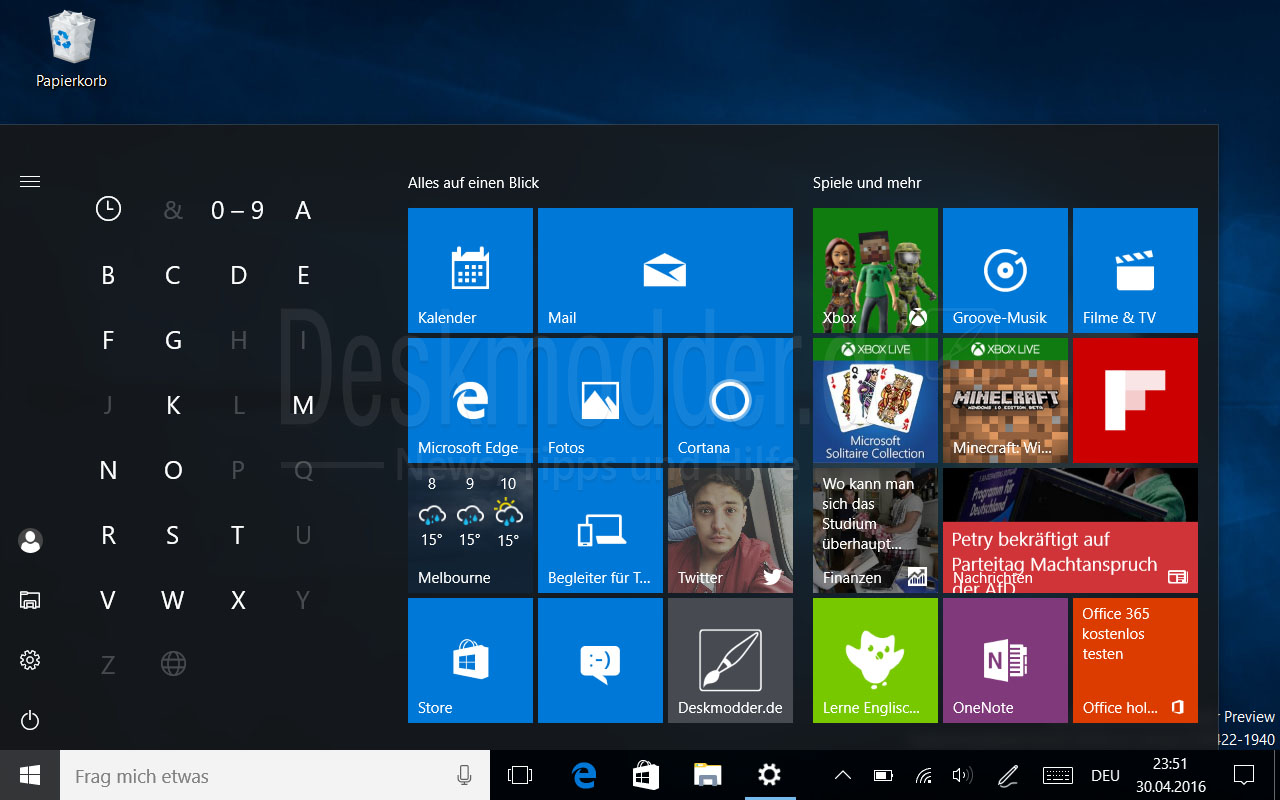Open the feedback smiley chat tile
The width and height of the screenshot is (1280, 800).
[600, 660]
